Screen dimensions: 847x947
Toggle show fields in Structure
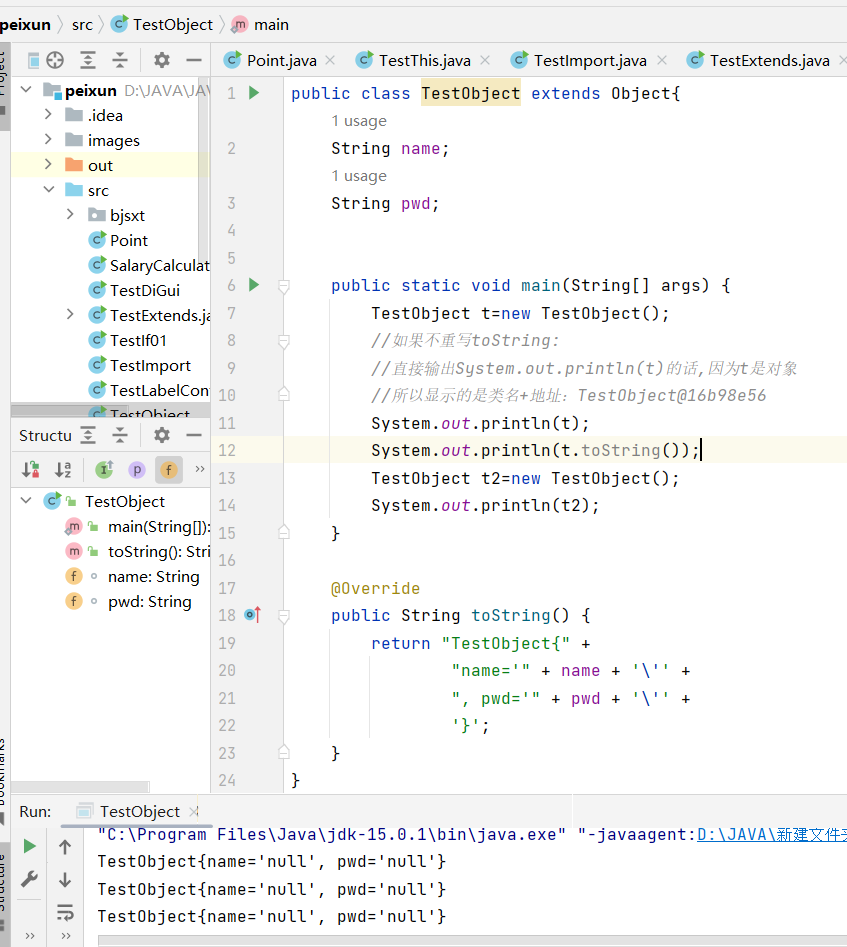tap(169, 469)
